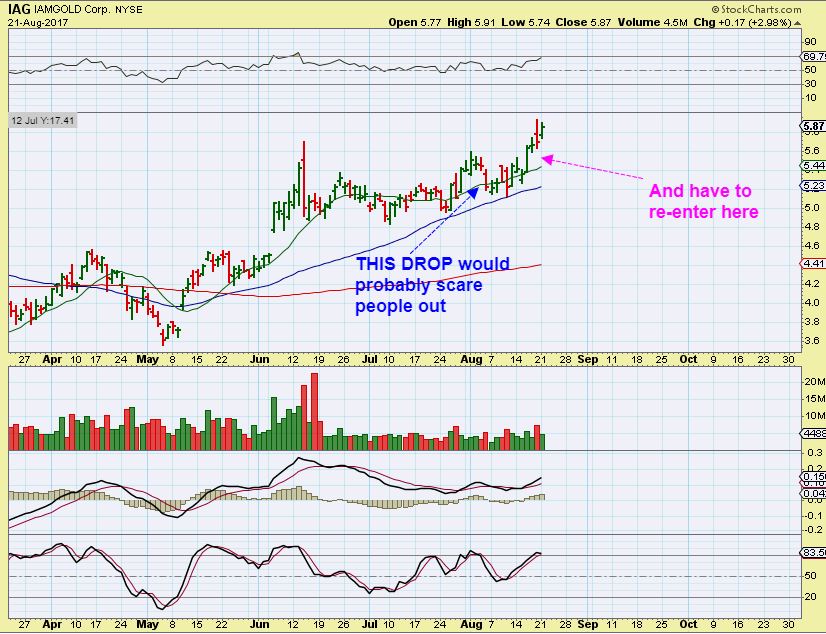The image size is (826, 634).
Task: Click the 20 level on the stochastic scale
Action: pos(810,597)
